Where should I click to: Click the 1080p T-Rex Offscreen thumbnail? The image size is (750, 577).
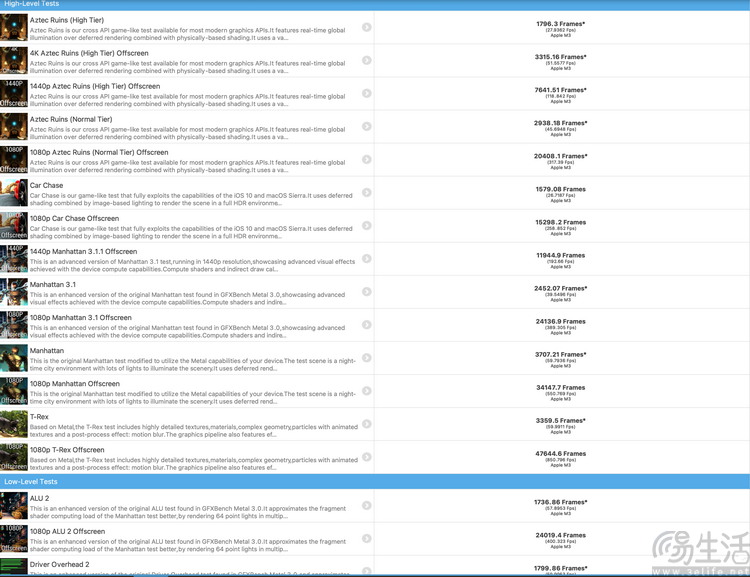click(x=14, y=457)
